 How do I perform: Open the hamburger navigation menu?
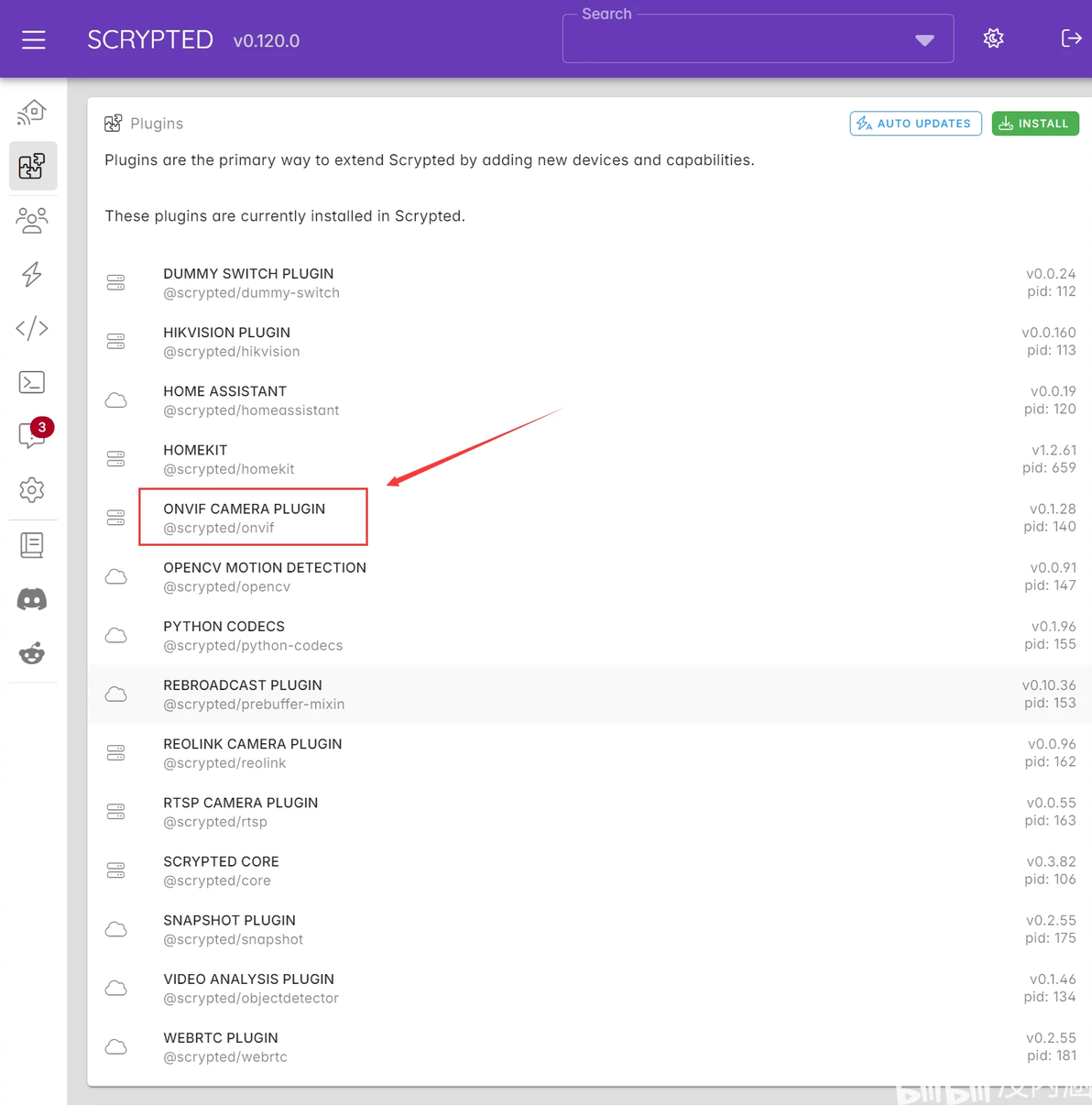(34, 39)
